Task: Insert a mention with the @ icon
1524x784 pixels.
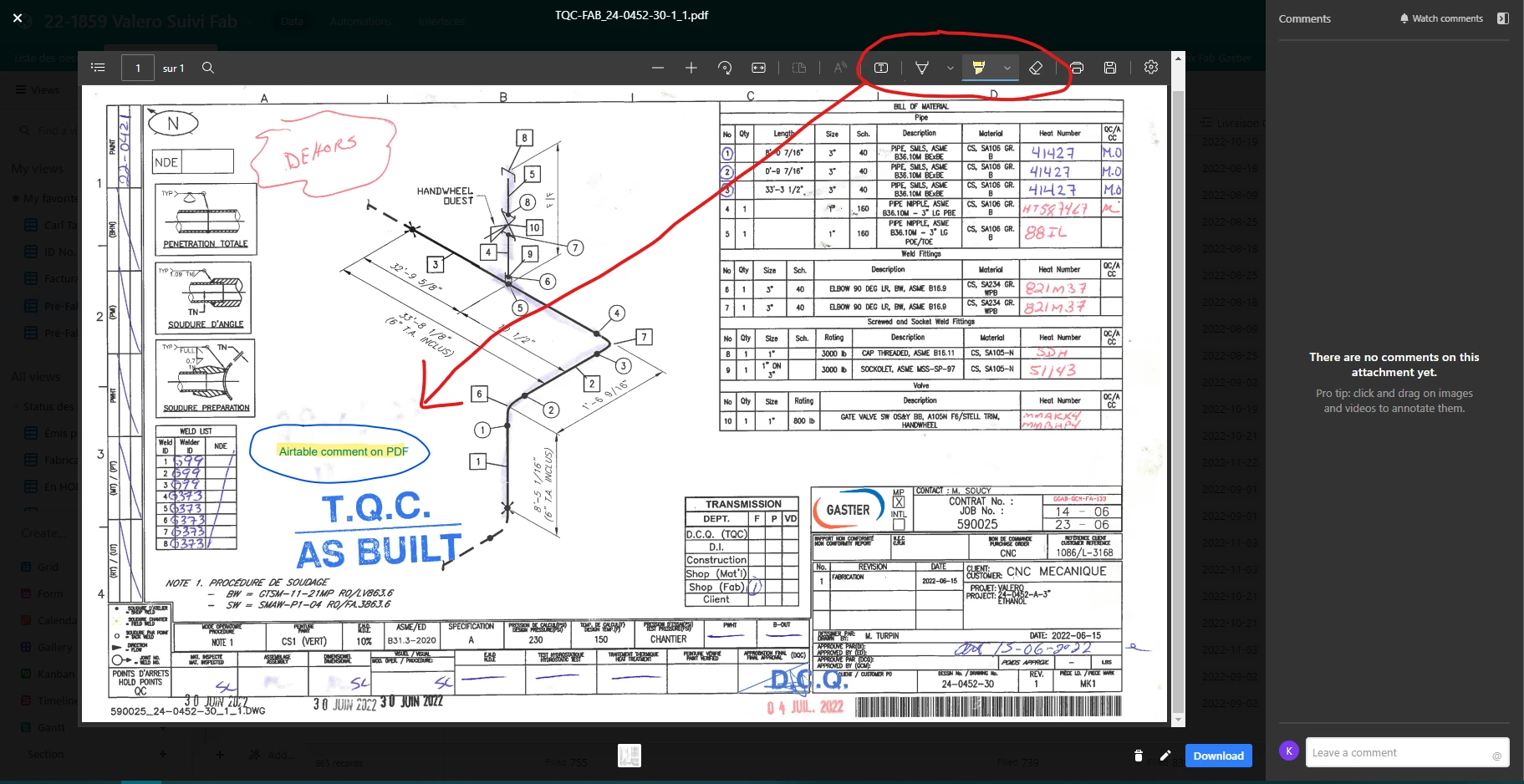Action: pos(1496,756)
